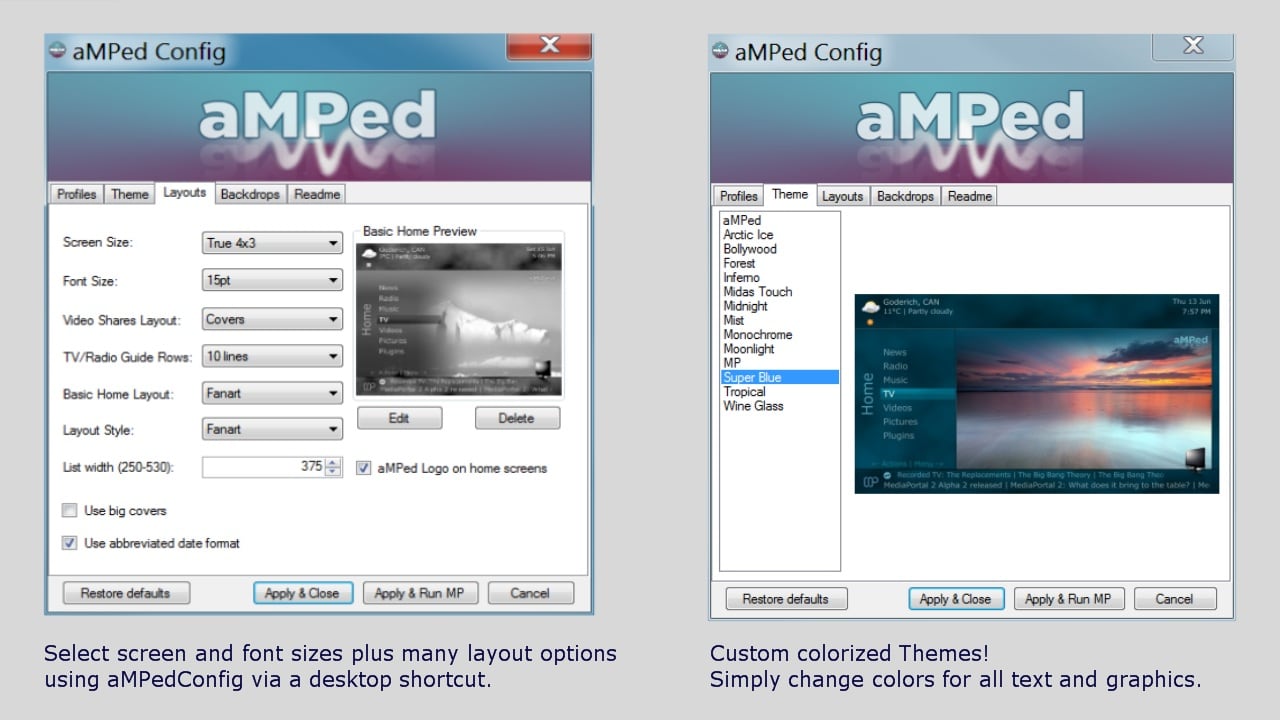Click Restore defaults in Theme window
Image resolution: width=1280 pixels, height=720 pixels.
click(x=786, y=599)
